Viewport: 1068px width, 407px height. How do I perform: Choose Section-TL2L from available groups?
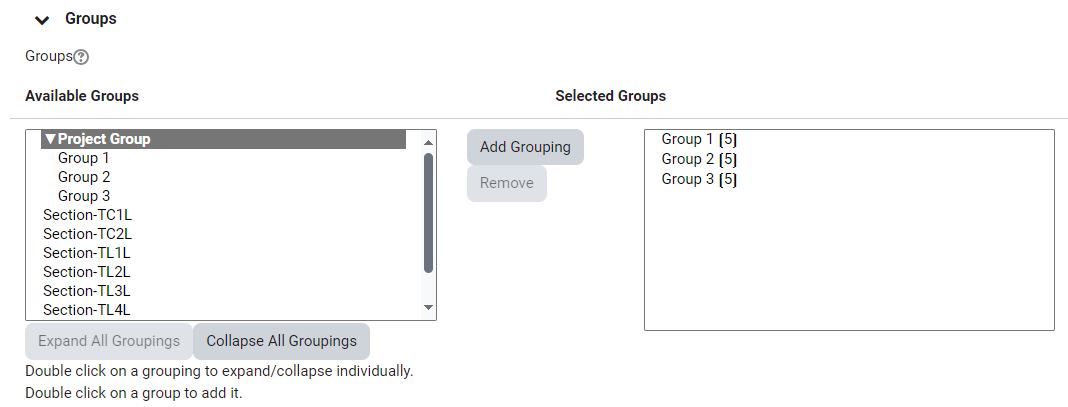click(87, 272)
